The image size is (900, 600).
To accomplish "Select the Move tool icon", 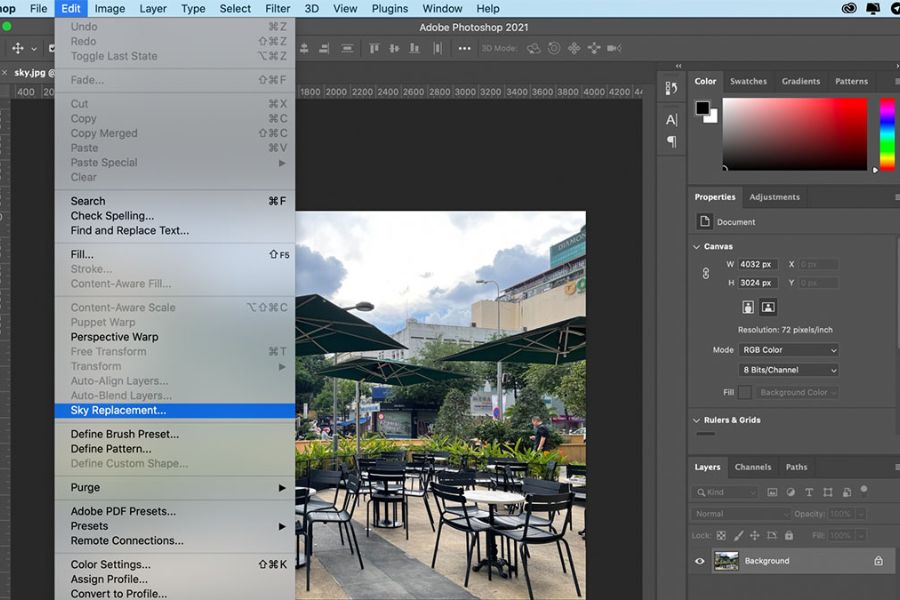I will 18,48.
